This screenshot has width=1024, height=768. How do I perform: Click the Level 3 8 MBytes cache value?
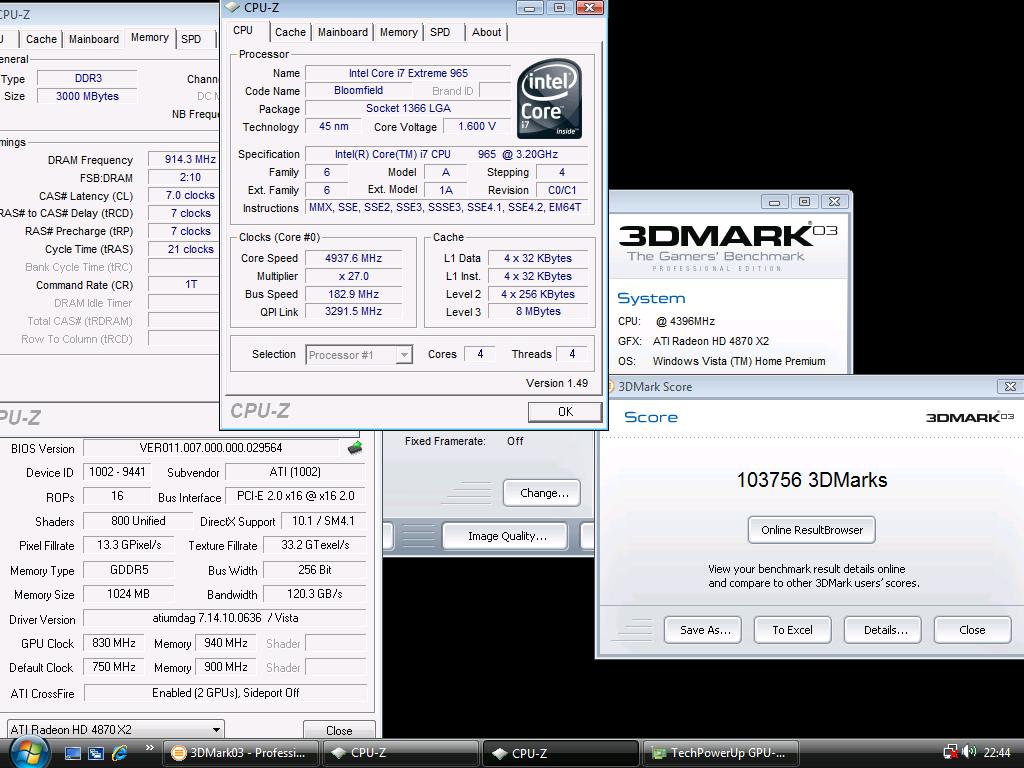(538, 312)
